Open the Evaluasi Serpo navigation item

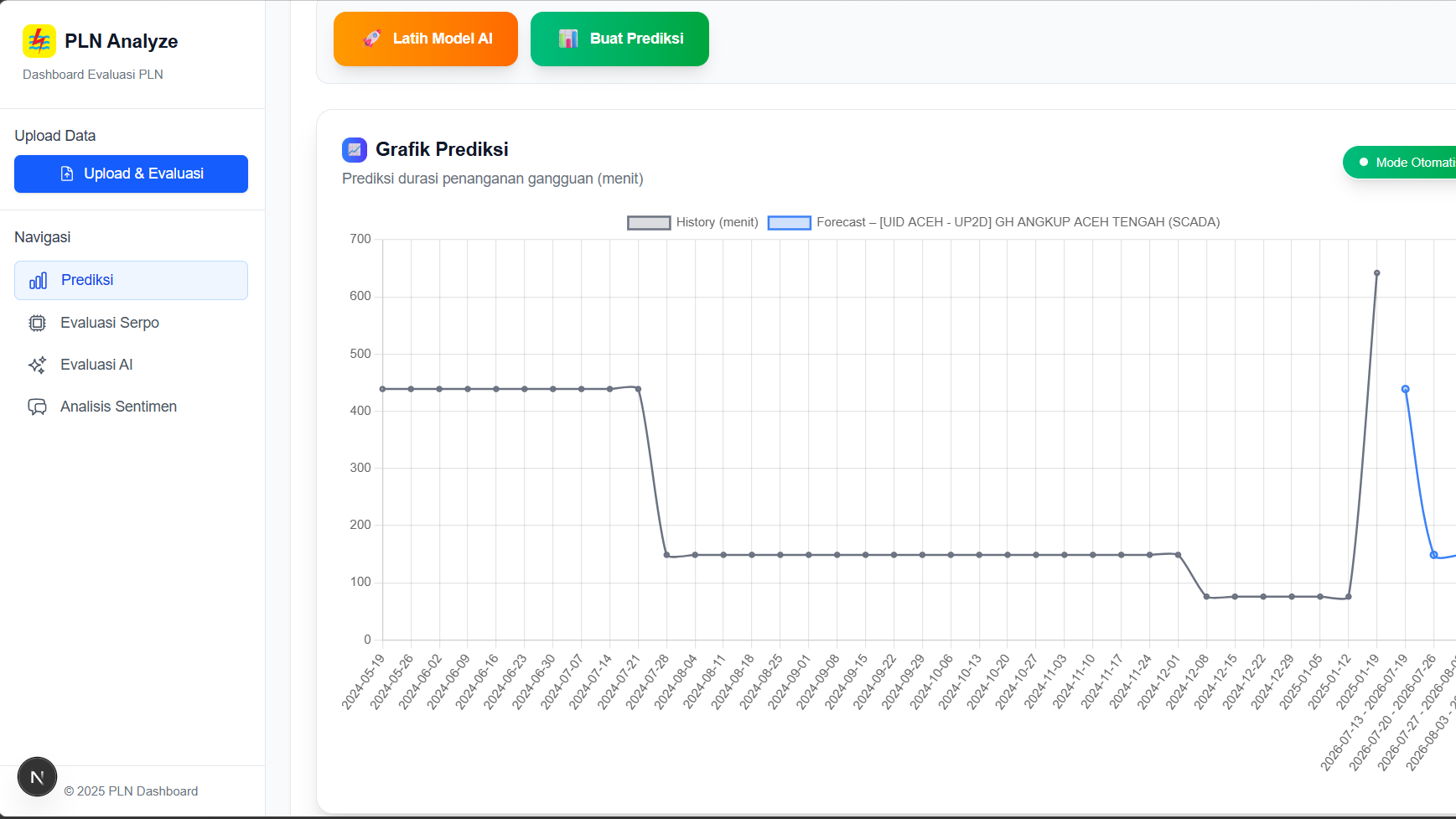pyautogui.click(x=131, y=323)
